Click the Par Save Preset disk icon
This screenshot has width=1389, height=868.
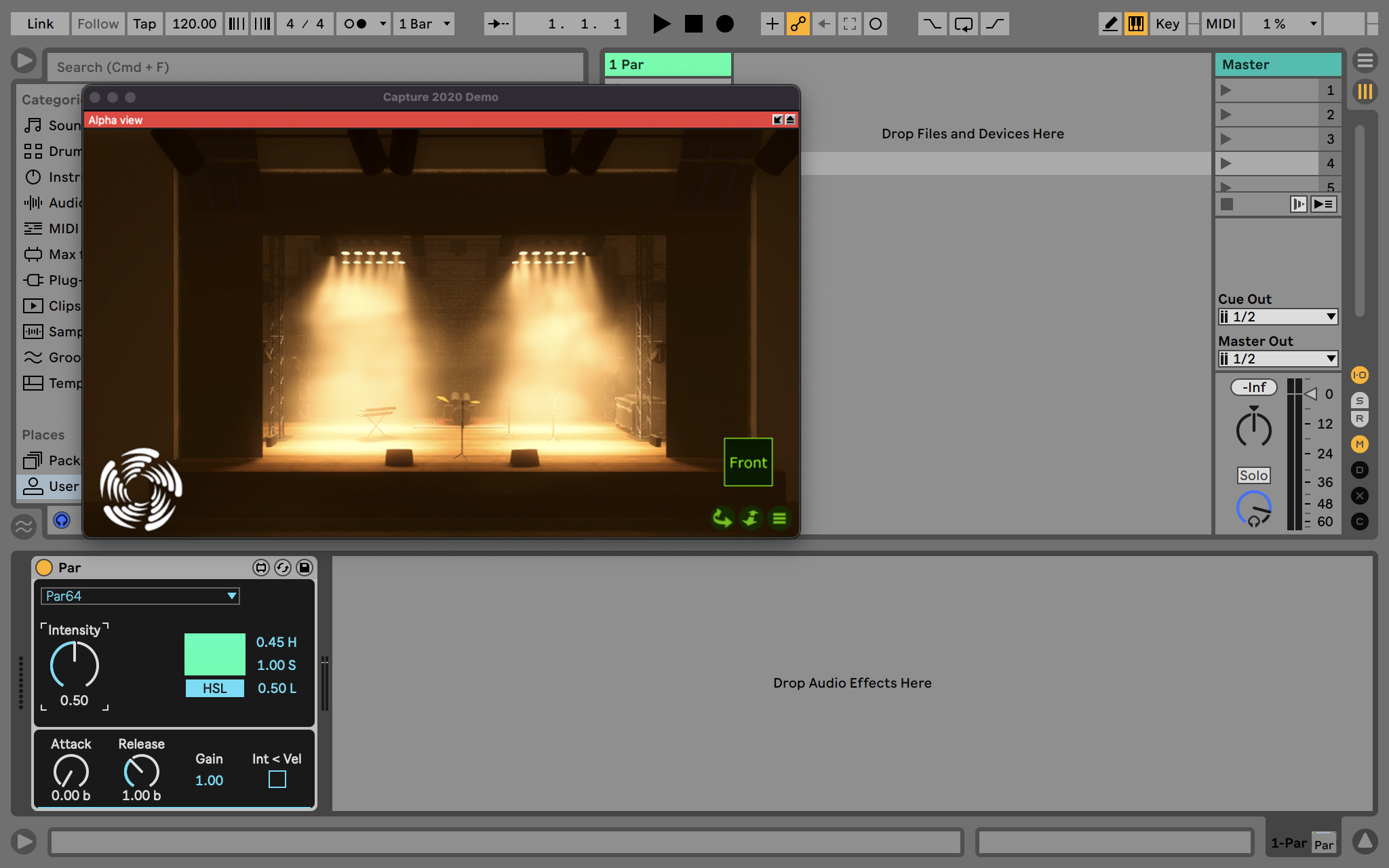tap(305, 568)
